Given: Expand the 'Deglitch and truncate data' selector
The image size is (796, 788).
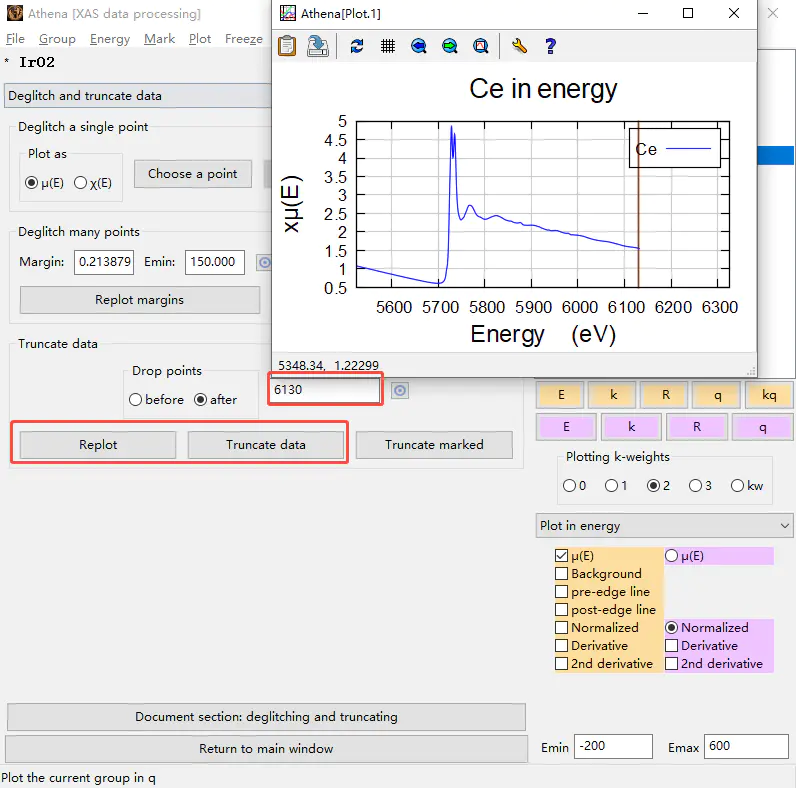Looking at the screenshot, I should tap(140, 96).
